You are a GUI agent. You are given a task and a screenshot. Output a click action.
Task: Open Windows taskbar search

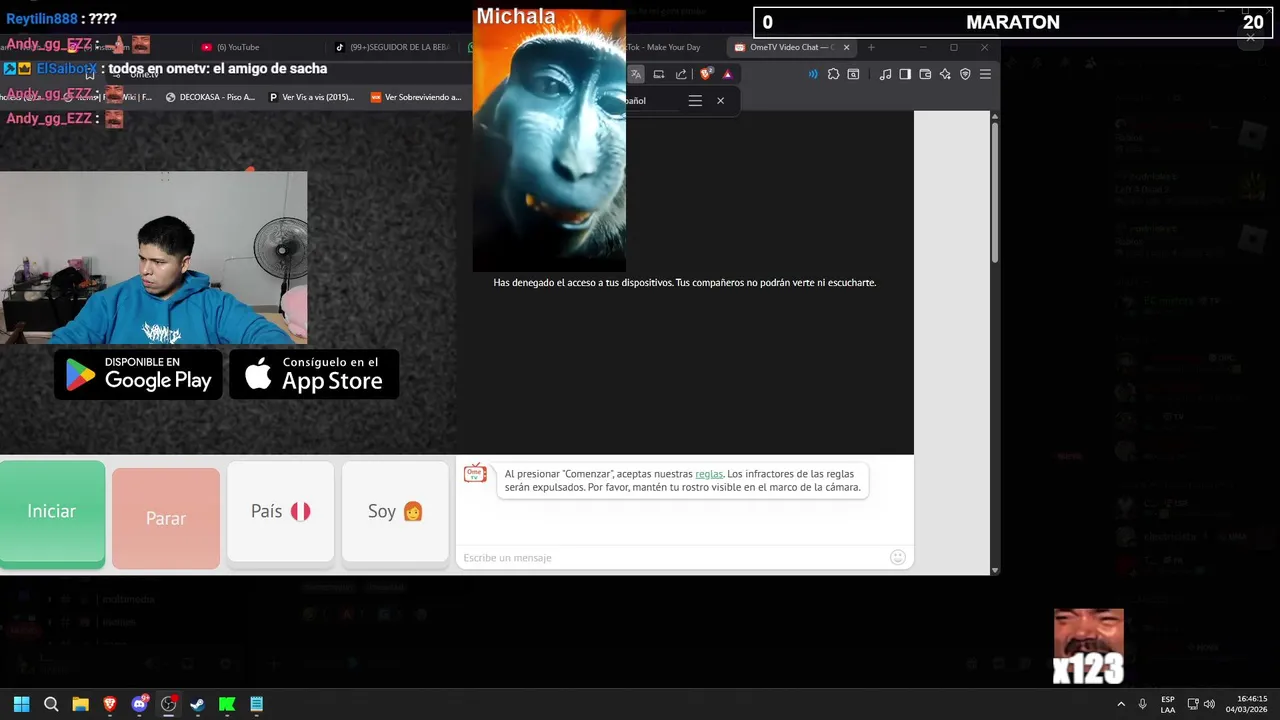click(51, 704)
